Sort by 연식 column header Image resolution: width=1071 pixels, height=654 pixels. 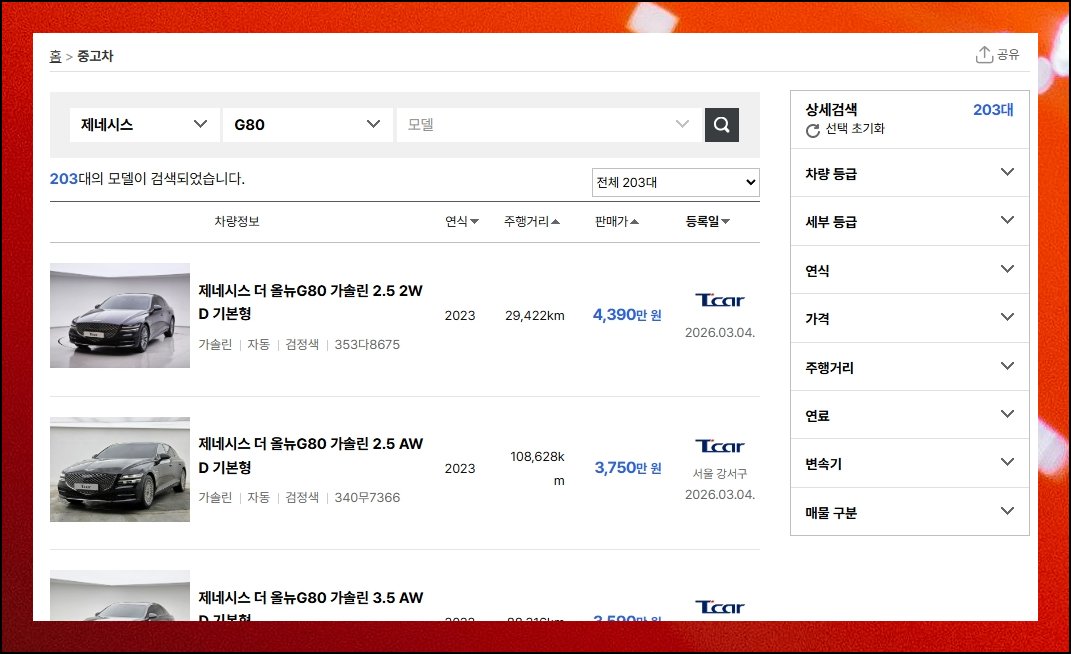click(x=462, y=221)
